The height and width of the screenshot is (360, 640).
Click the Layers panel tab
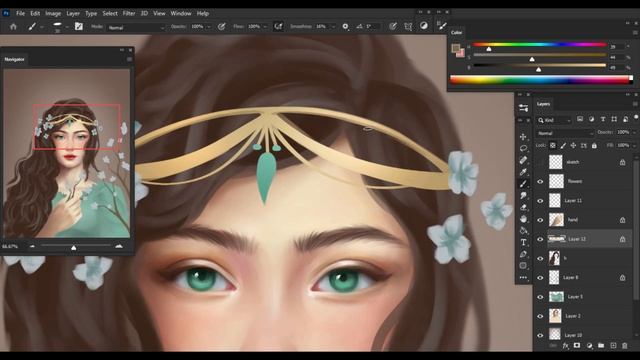tap(543, 104)
